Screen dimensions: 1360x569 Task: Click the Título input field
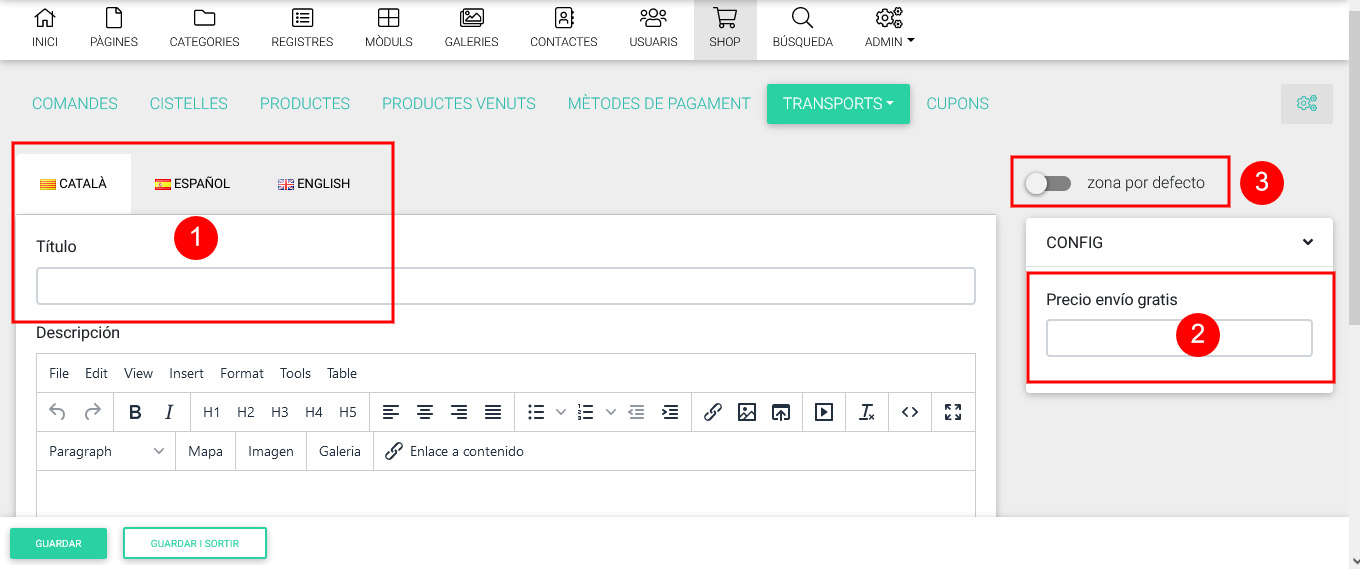[505, 286]
